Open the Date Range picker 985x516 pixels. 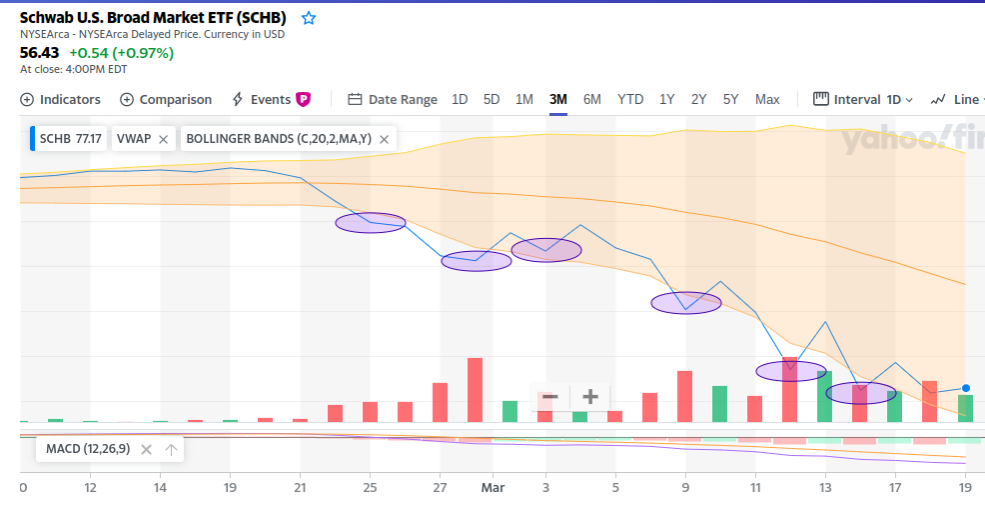[x=393, y=99]
